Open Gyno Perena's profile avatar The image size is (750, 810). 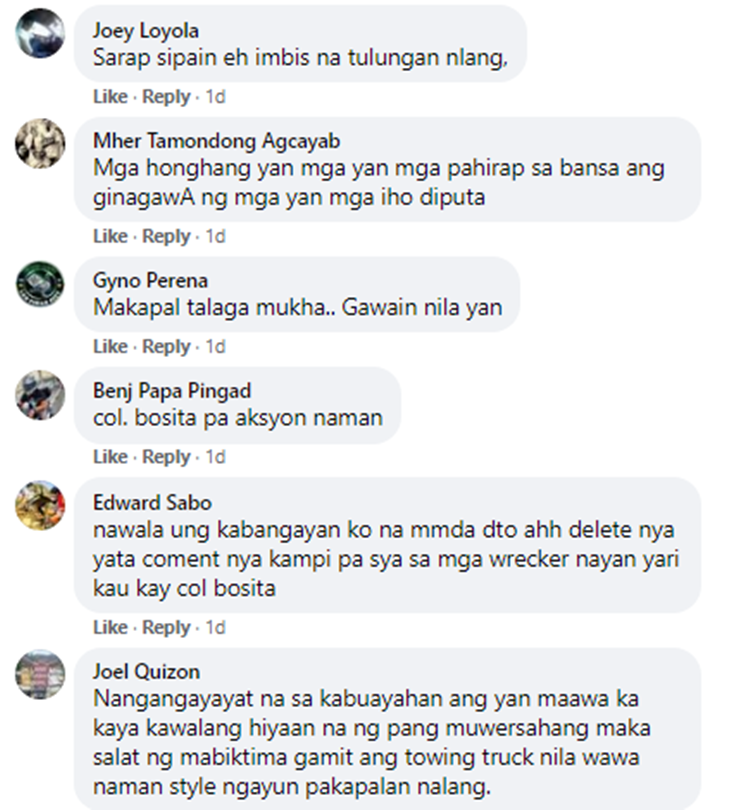(40, 284)
